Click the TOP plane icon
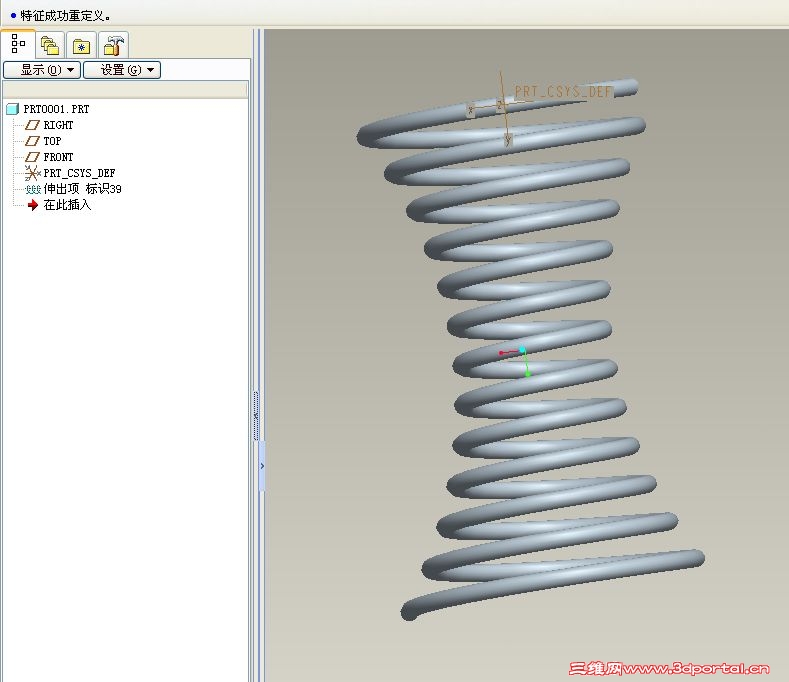The height and width of the screenshot is (682, 789). tap(33, 141)
